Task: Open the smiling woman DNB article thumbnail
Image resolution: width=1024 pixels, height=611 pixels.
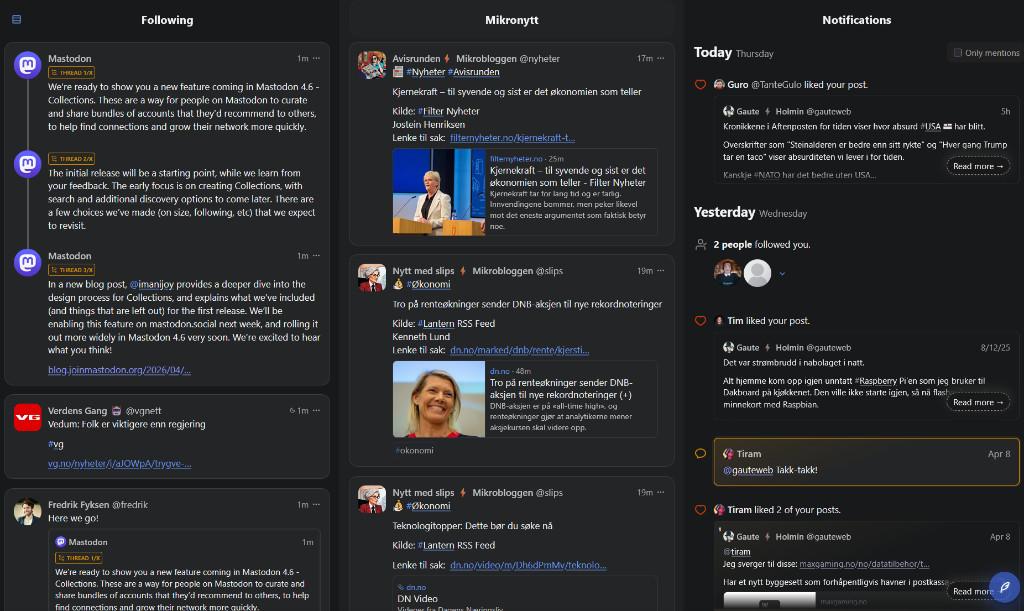Action: coord(439,400)
